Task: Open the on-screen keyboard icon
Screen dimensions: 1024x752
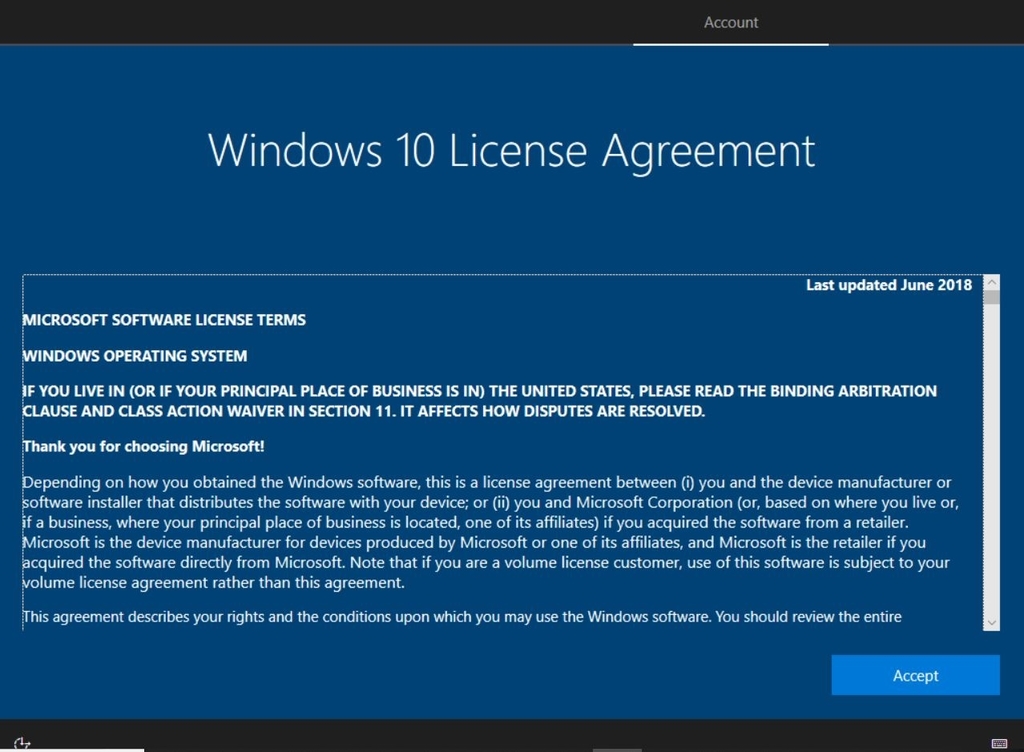Action: [999, 744]
